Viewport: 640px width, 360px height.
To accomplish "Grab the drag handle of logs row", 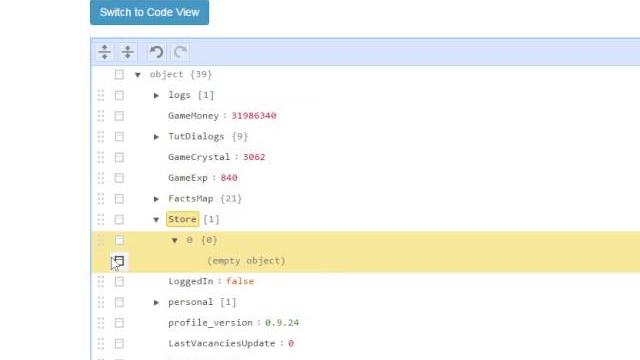I will (101, 96).
